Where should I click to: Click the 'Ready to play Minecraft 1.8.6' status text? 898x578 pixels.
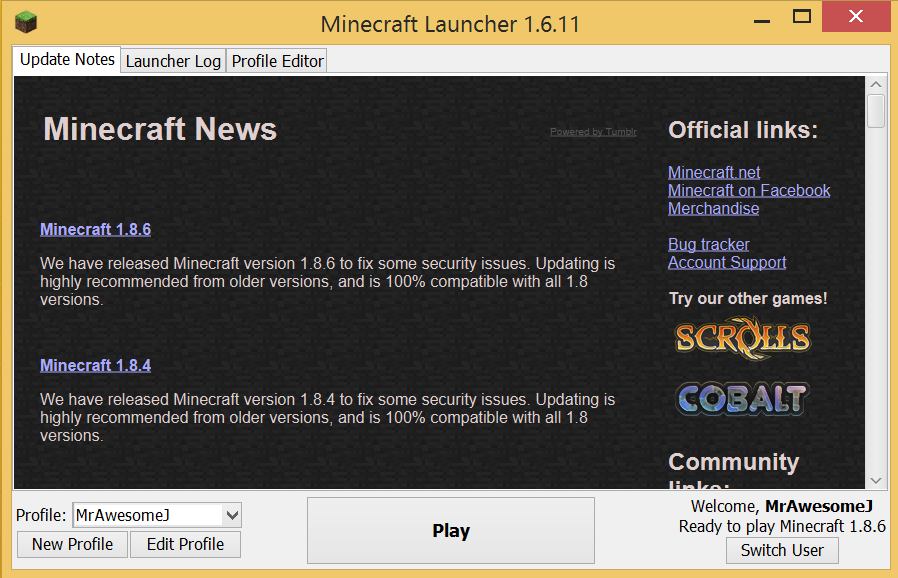coord(782,526)
